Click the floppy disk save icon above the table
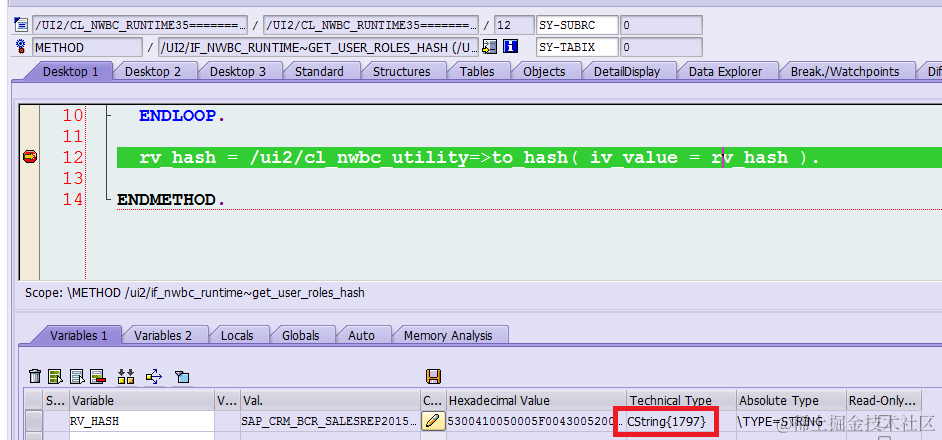Screen dimensions: 942x440 point(433,377)
